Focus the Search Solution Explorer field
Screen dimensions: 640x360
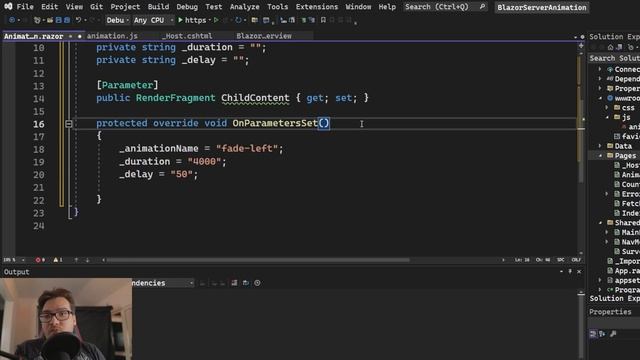tap(614, 58)
